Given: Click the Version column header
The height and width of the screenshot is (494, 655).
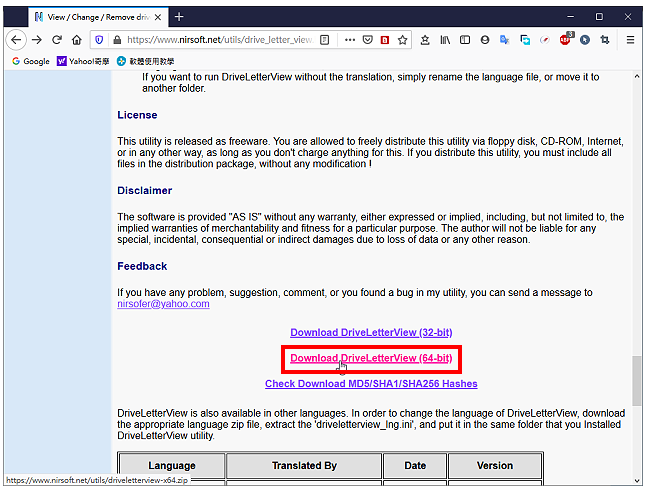Looking at the screenshot, I should click(x=495, y=465).
